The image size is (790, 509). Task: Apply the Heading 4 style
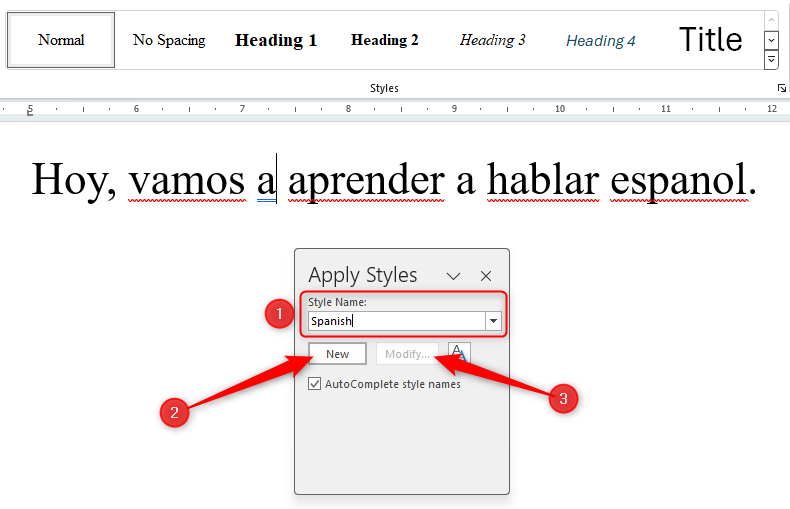coord(601,40)
